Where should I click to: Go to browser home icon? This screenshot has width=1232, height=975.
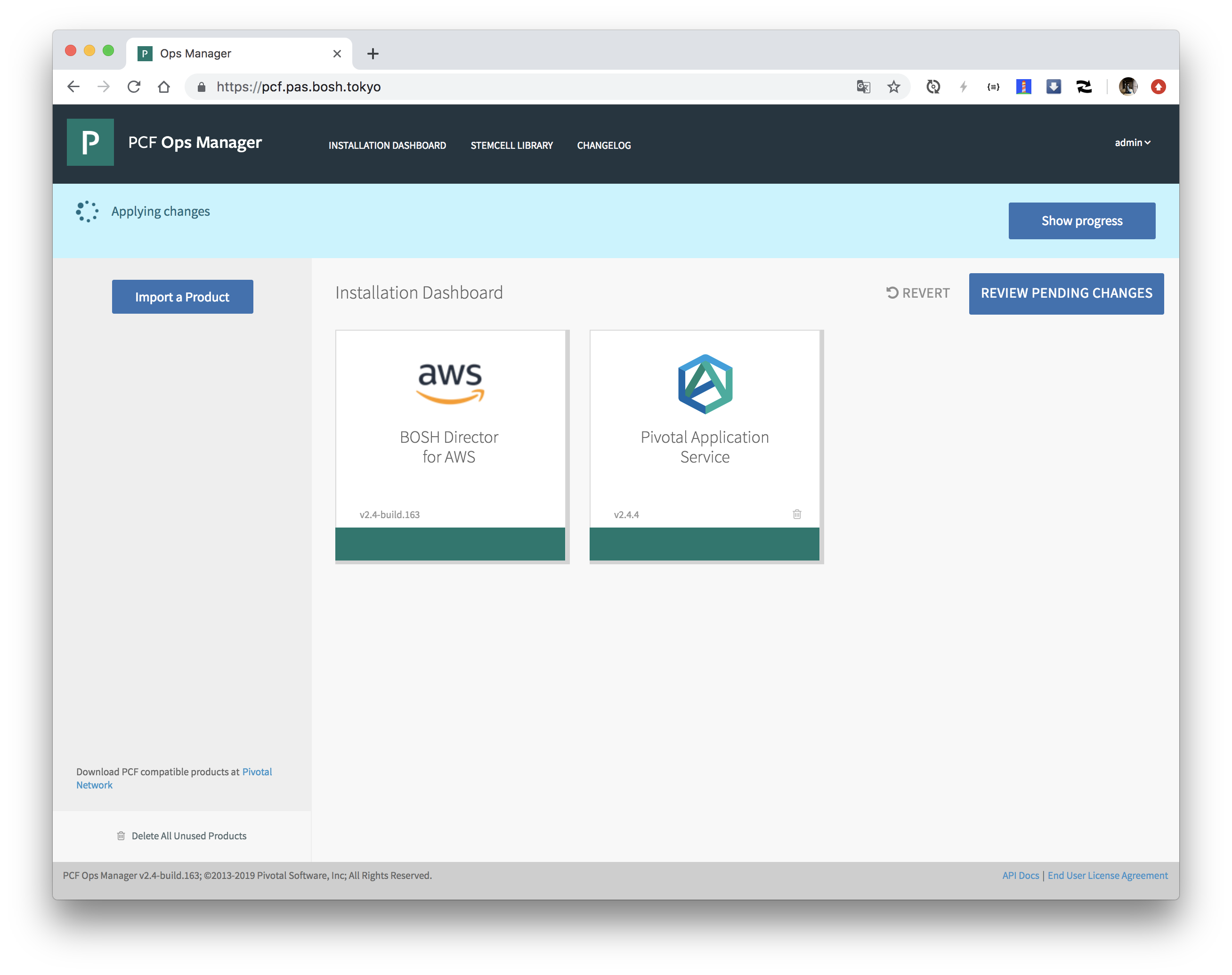pyautogui.click(x=164, y=87)
